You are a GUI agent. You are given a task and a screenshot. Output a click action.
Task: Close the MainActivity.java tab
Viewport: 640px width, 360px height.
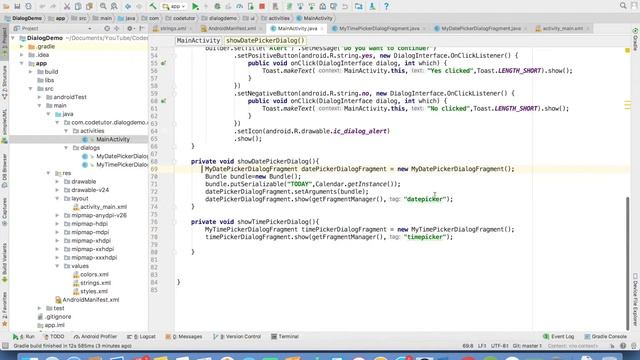(322, 29)
